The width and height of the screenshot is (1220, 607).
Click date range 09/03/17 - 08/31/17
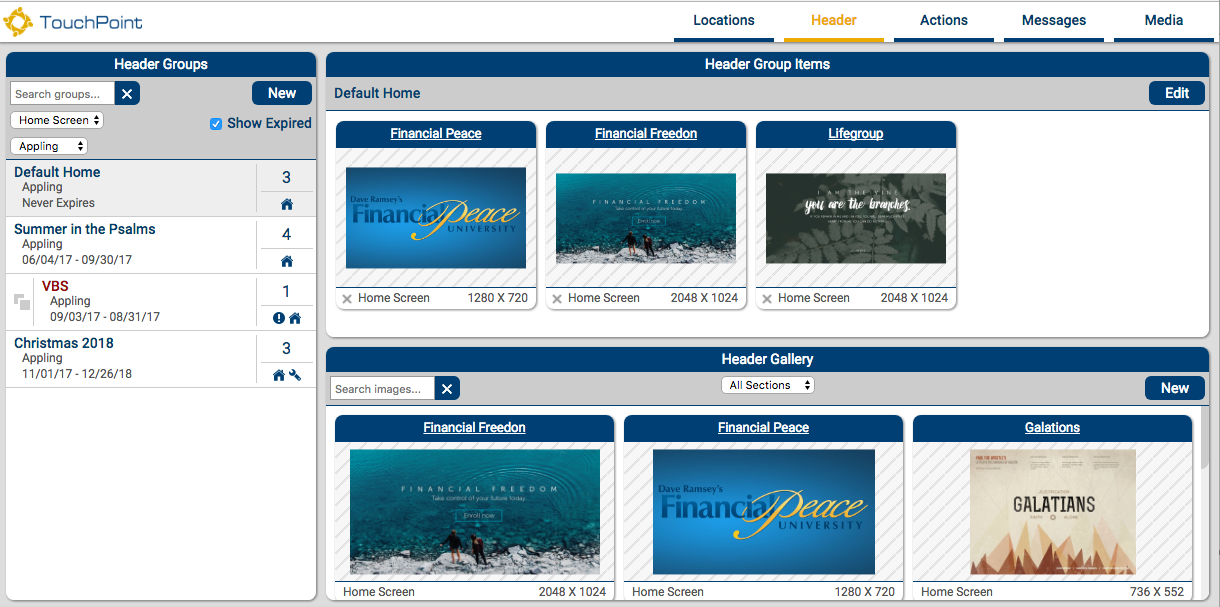pyautogui.click(x=105, y=317)
